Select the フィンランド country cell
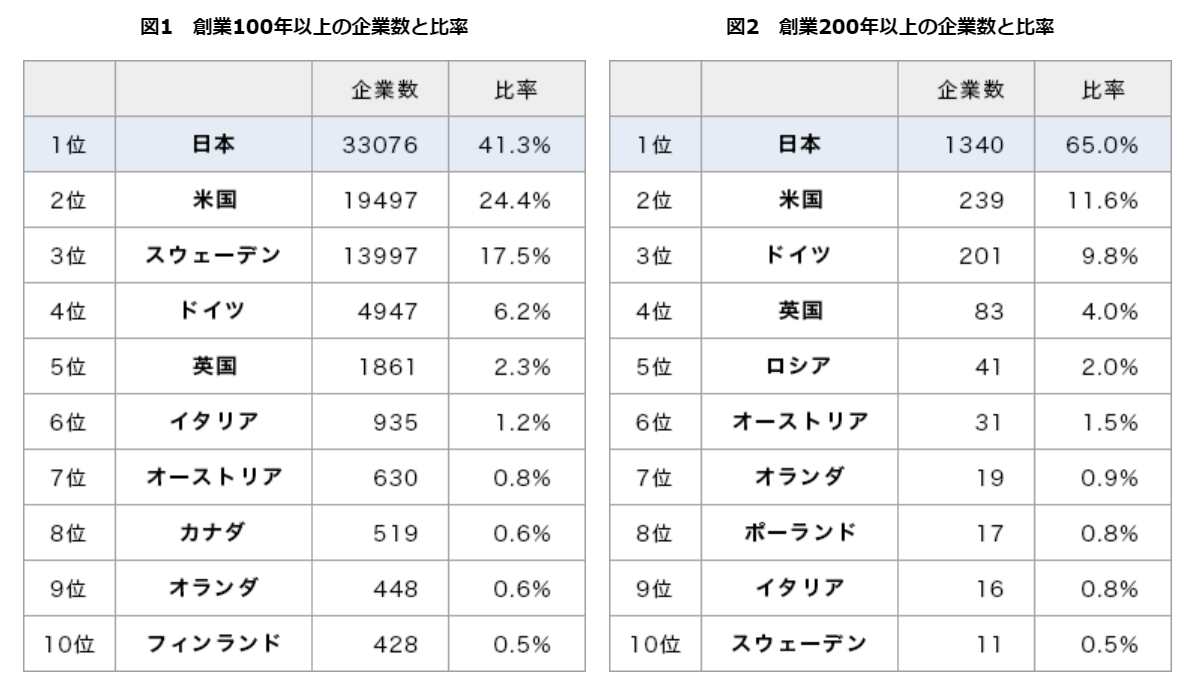The width and height of the screenshot is (1193, 690). [x=214, y=641]
